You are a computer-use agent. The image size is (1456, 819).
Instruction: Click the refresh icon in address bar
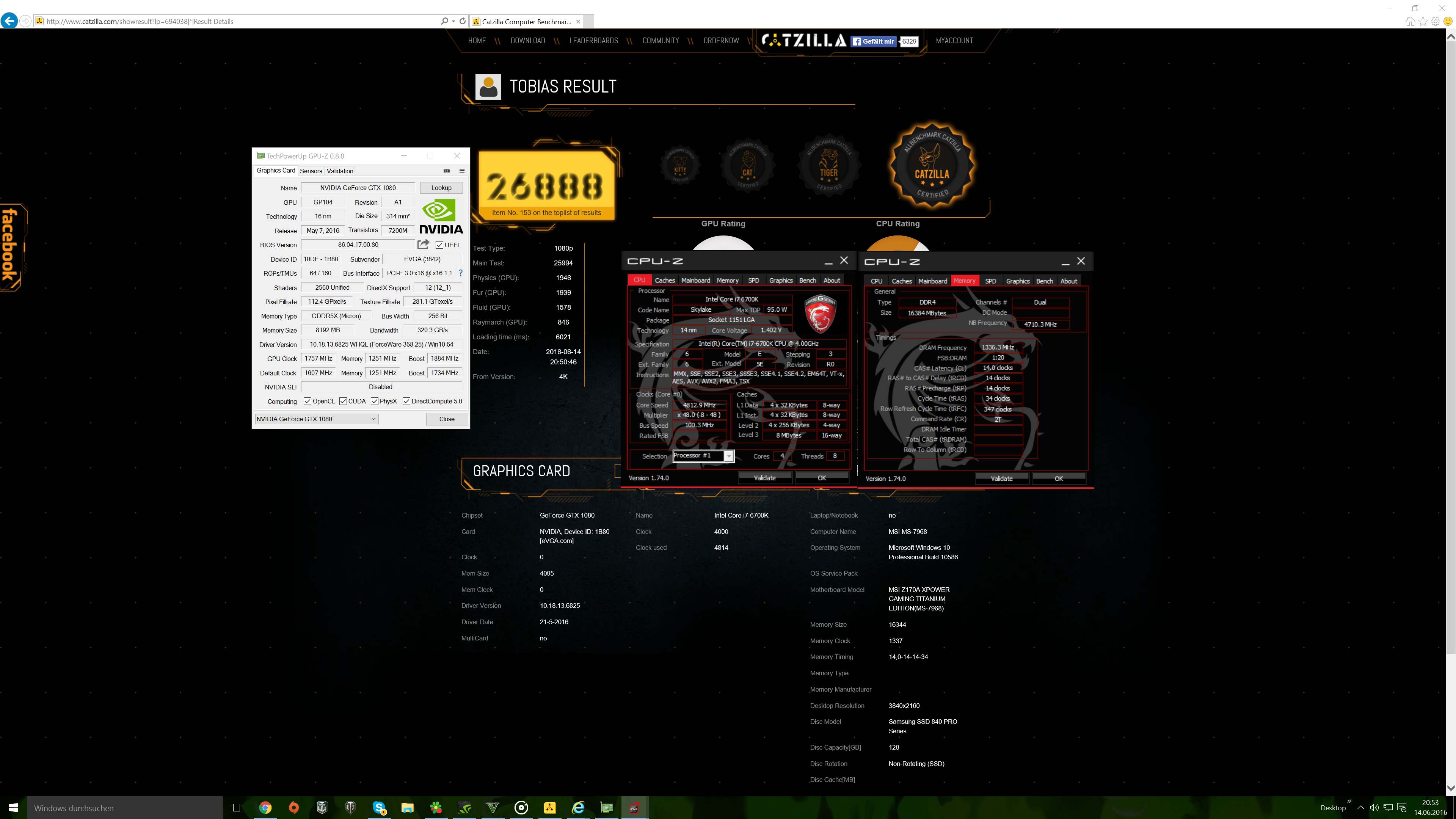click(462, 22)
